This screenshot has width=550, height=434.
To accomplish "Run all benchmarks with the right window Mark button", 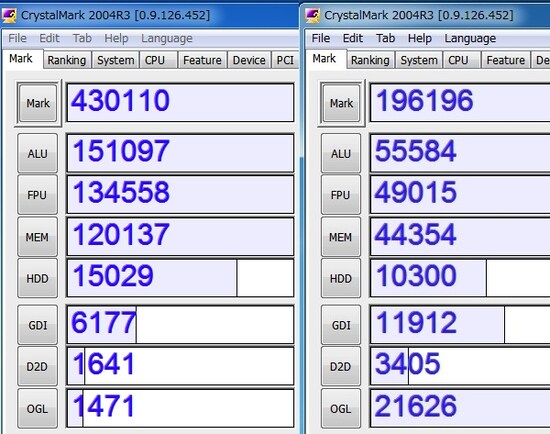I will pyautogui.click(x=341, y=103).
